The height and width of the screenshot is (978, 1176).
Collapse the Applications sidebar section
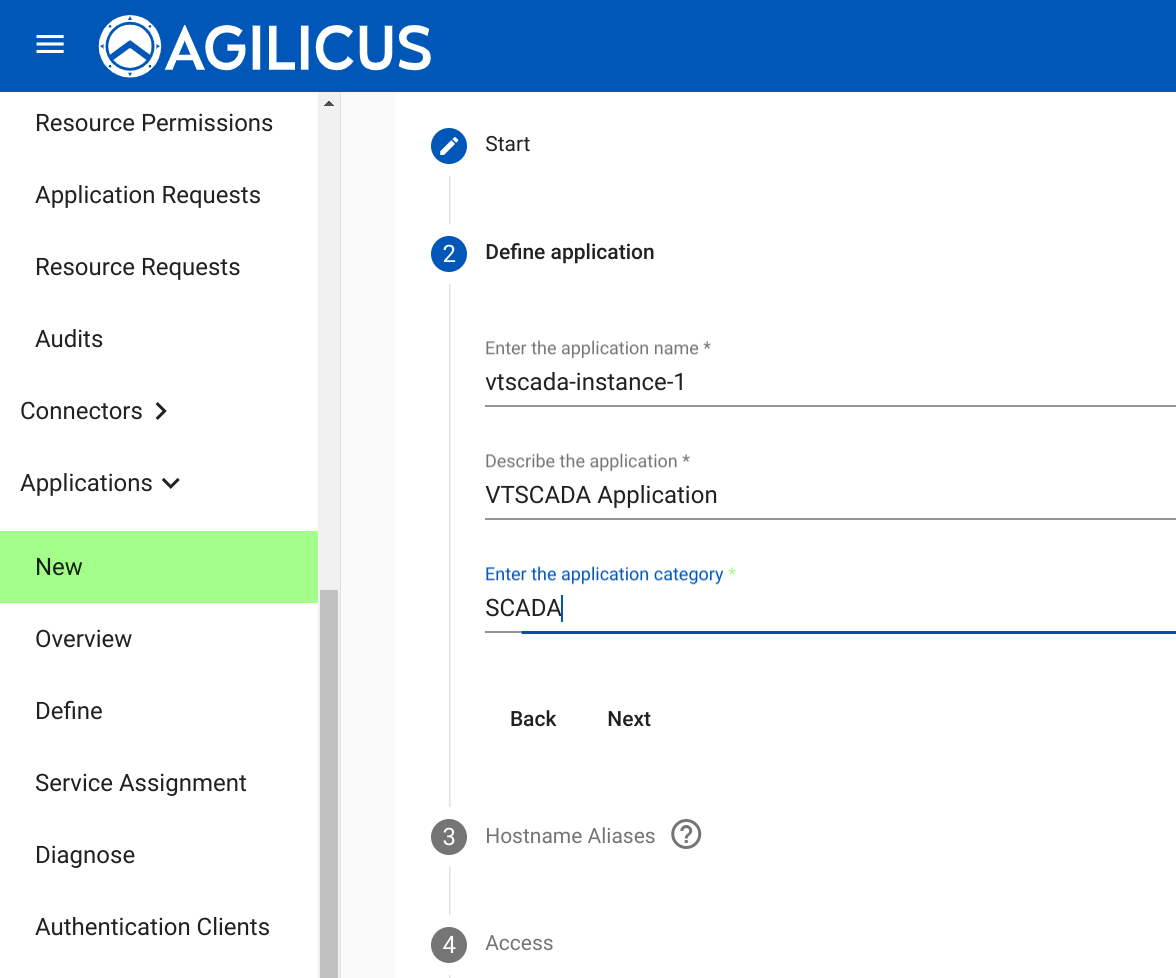tap(100, 483)
